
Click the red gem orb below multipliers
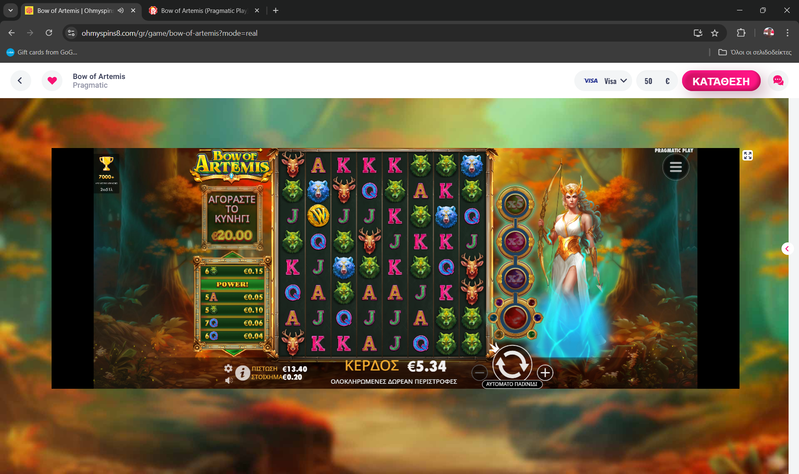[x=515, y=317]
